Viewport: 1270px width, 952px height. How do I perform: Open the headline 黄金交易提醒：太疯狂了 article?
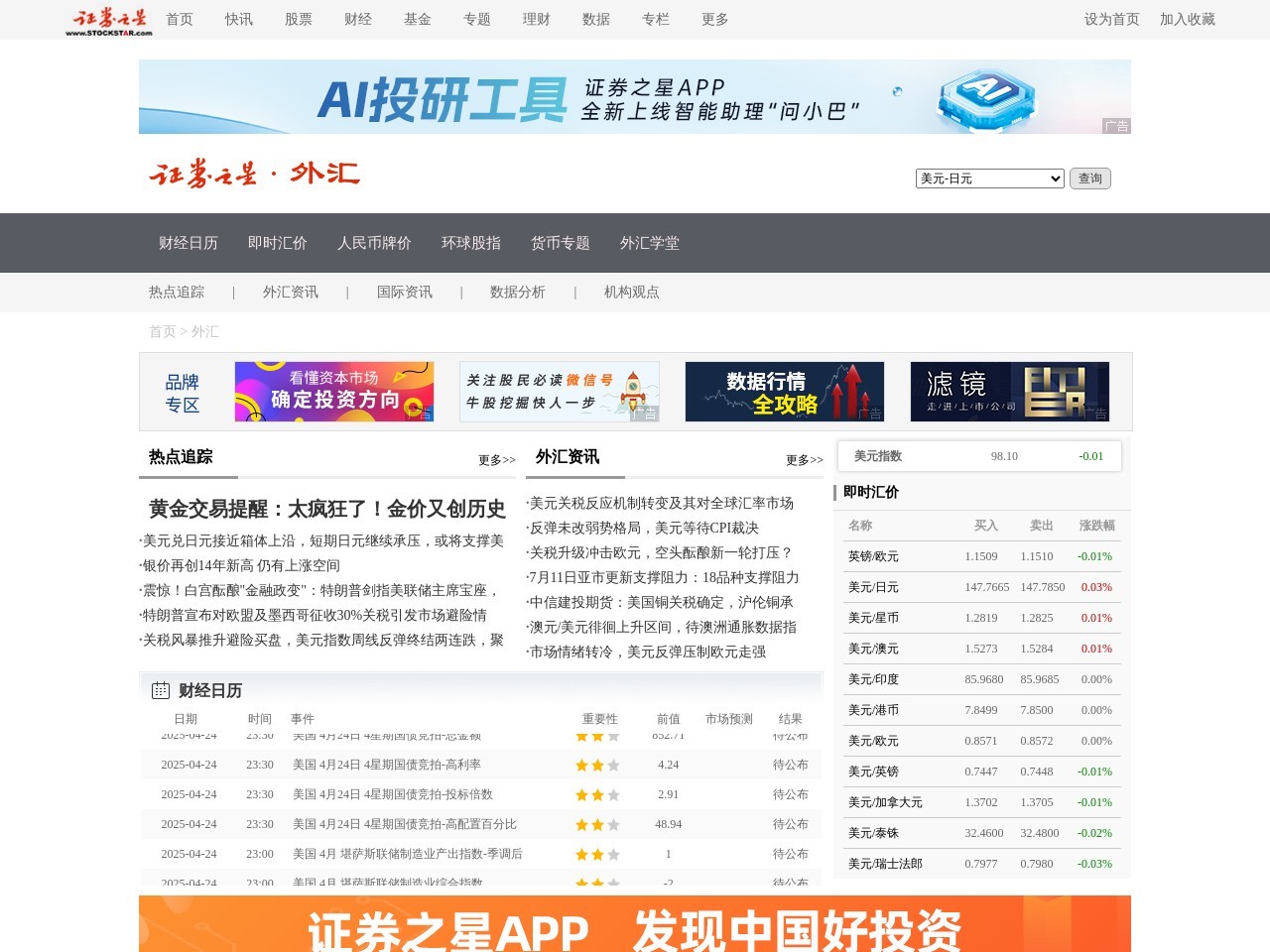point(326,508)
